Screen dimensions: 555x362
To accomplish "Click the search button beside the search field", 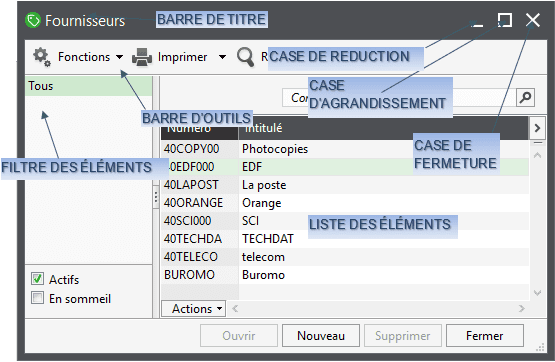I will click(x=525, y=97).
